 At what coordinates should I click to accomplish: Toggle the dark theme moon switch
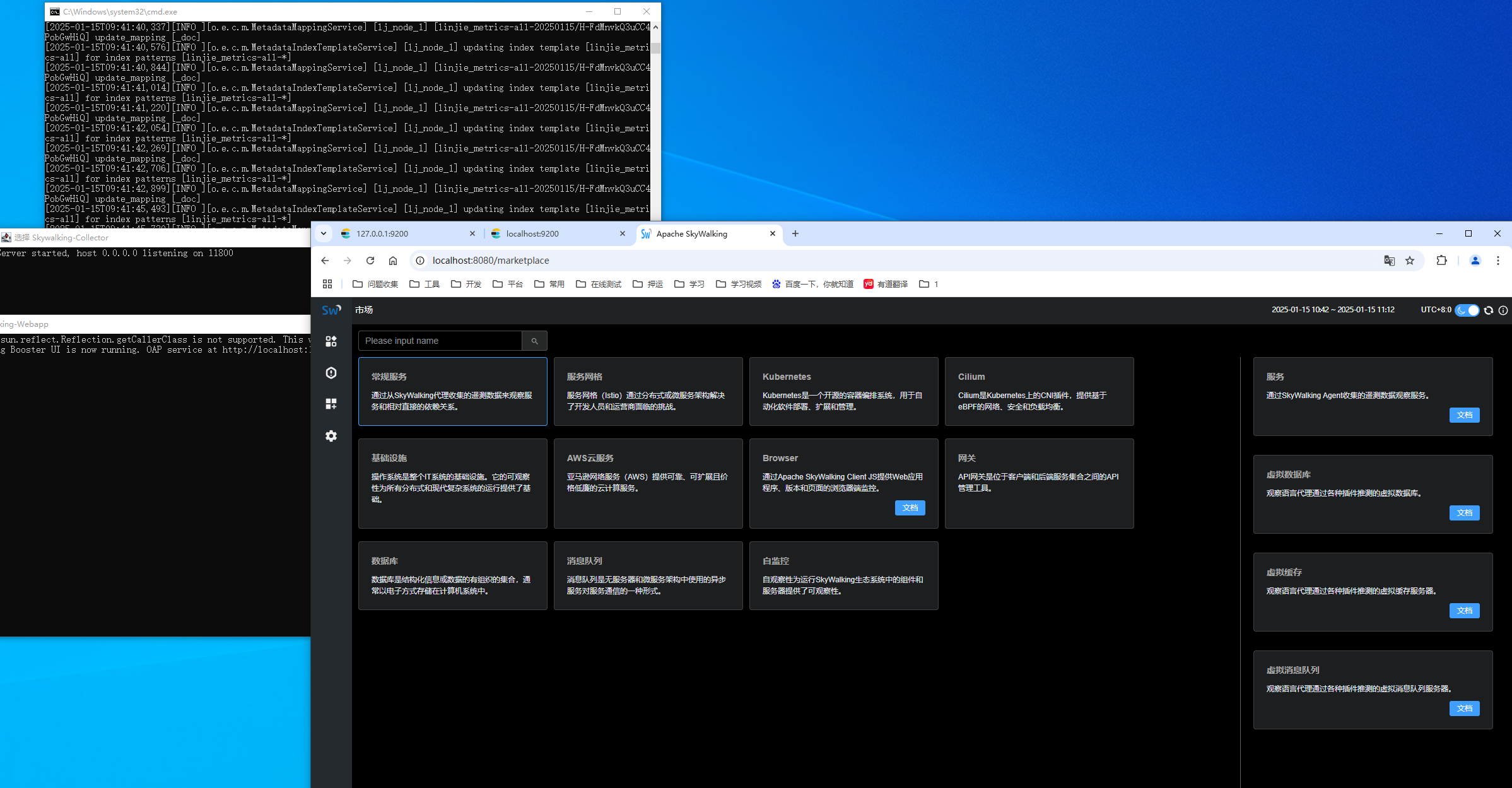[x=1467, y=310]
